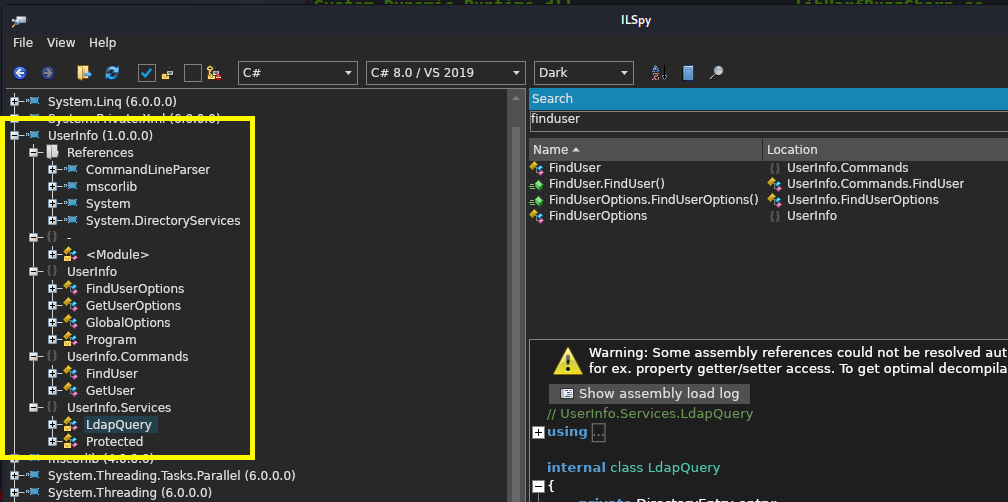The image size is (1008, 502).
Task: Click the UserInfo (1.0.0.0) assembly icon
Action: 33,136
